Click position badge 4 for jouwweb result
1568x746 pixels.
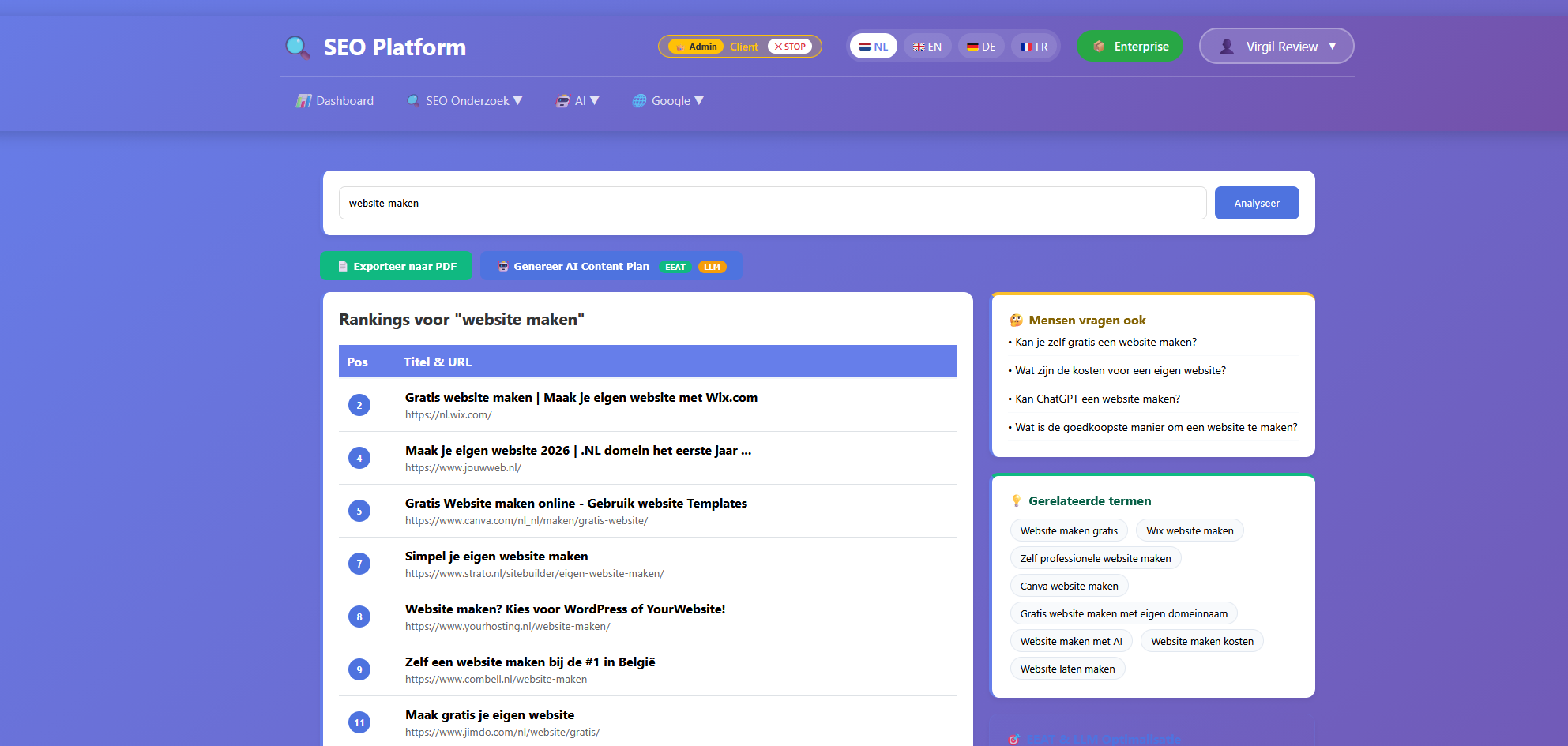click(359, 458)
